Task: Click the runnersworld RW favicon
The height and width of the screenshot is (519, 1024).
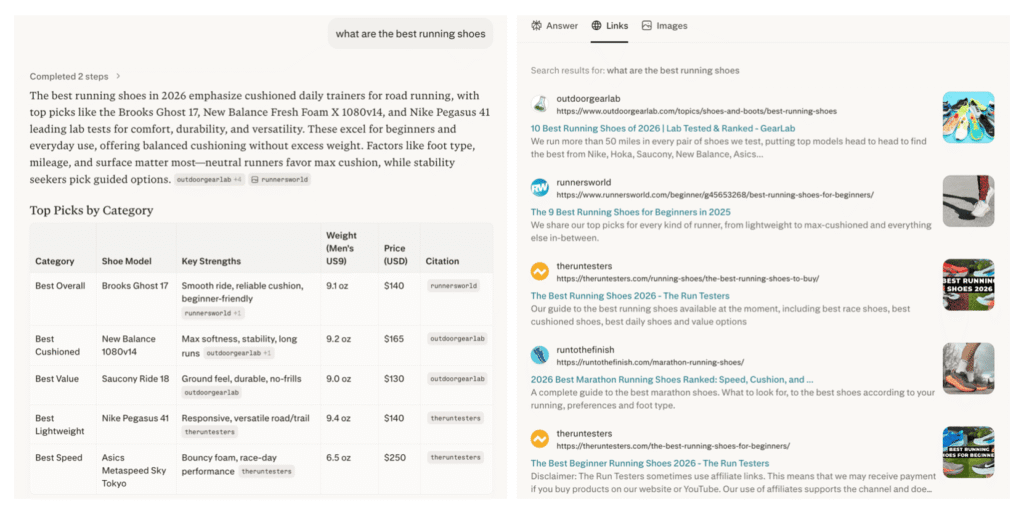Action: [539, 188]
